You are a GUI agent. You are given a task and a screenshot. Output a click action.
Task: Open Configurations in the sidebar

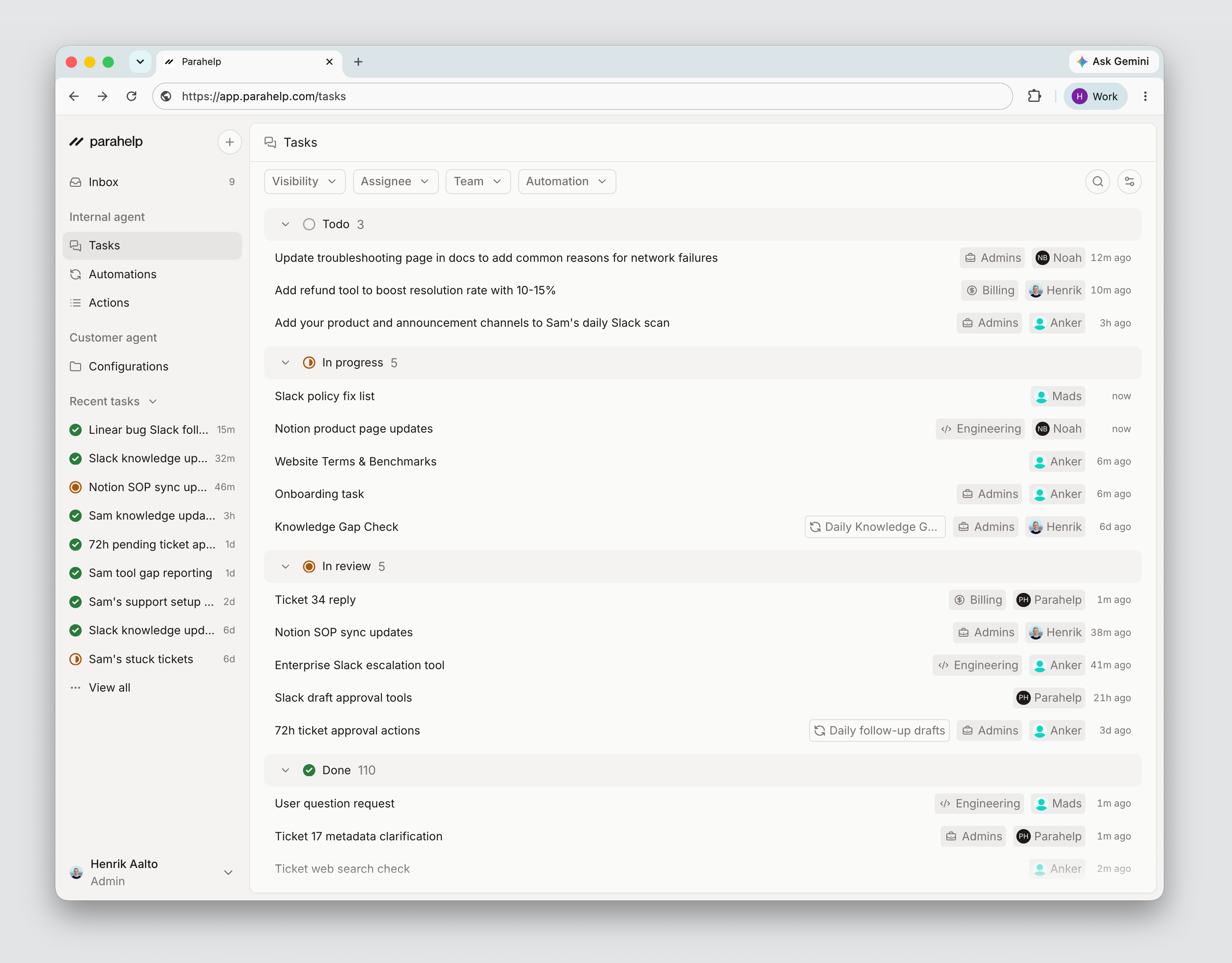click(152, 366)
